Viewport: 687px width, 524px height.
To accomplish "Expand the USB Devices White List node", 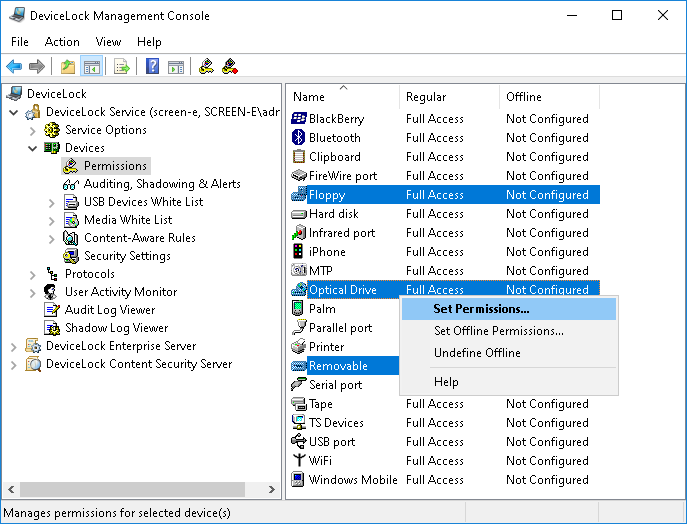I will coord(52,202).
